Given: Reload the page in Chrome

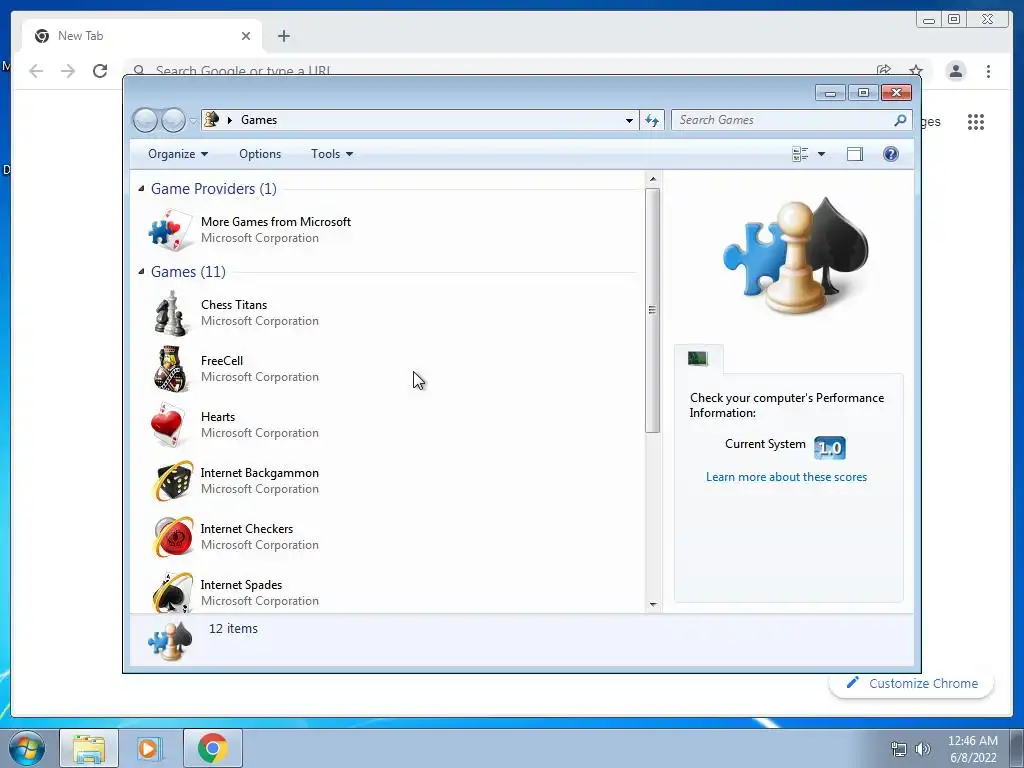Looking at the screenshot, I should coord(100,71).
